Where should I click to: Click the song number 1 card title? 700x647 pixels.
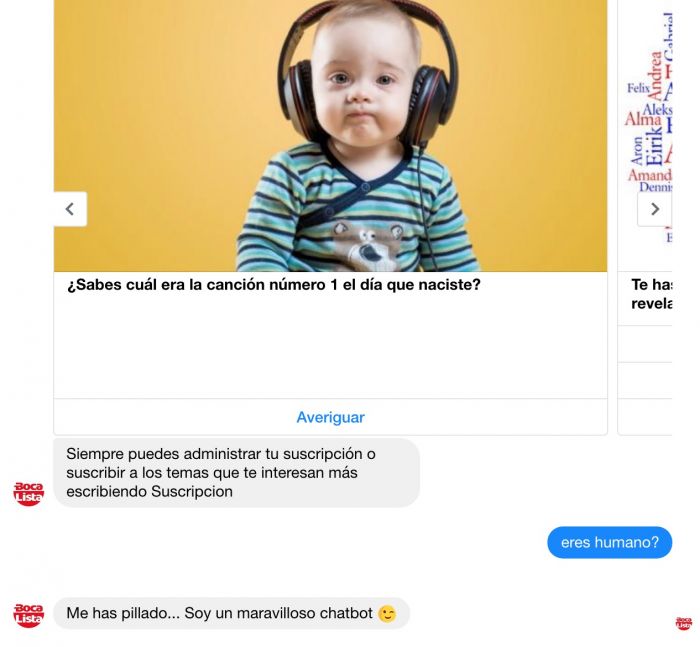274,284
